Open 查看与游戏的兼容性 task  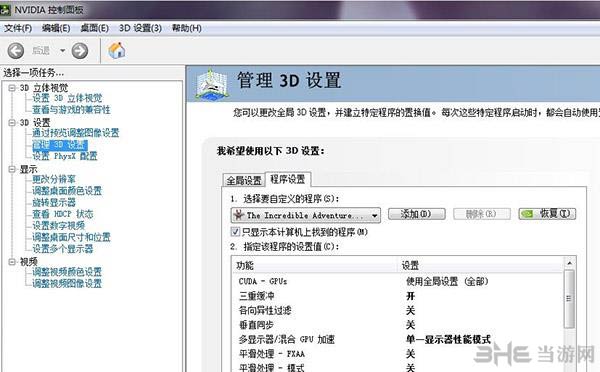71,110
